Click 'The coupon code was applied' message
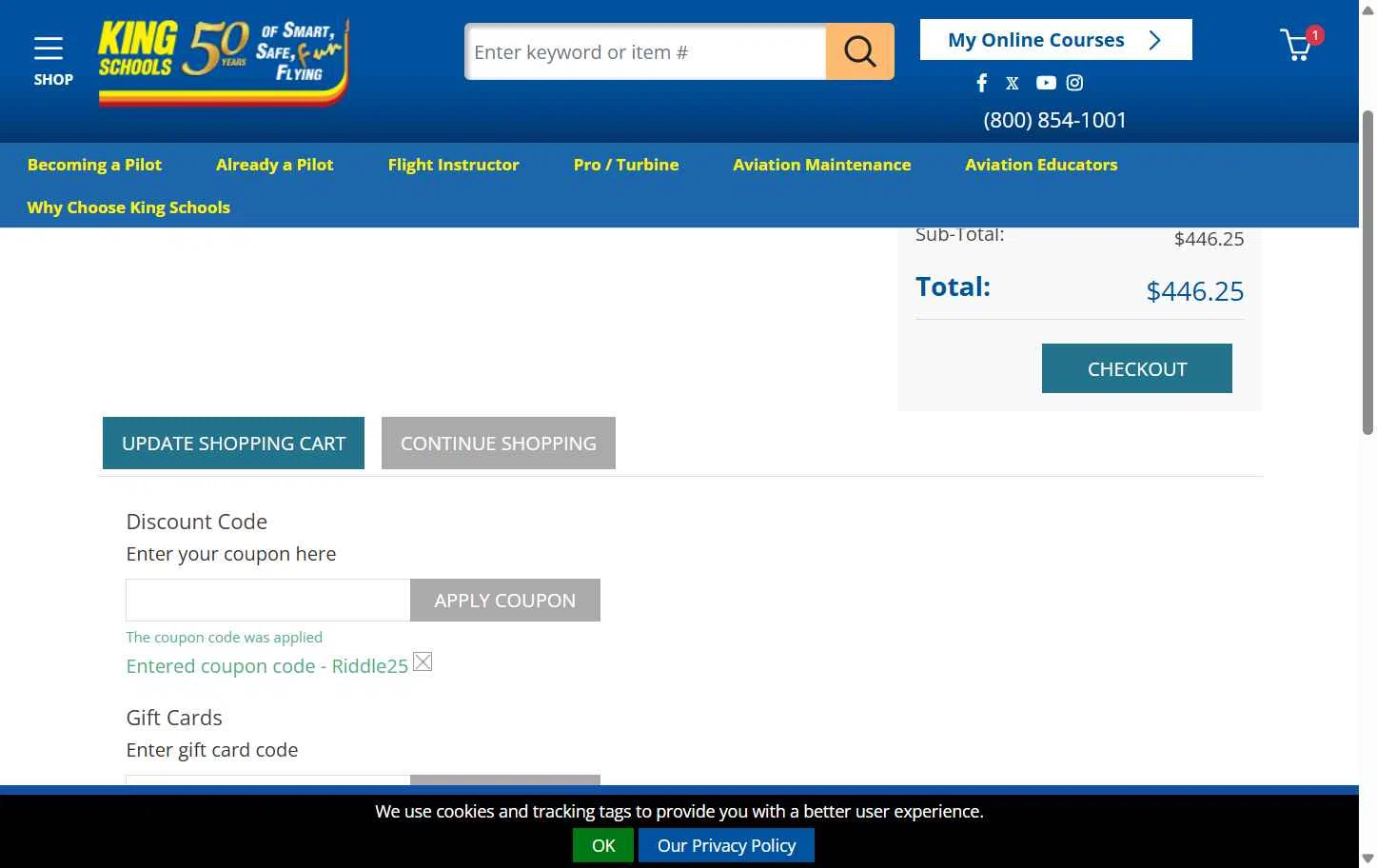Viewport: 1377px width, 868px height. [225, 638]
